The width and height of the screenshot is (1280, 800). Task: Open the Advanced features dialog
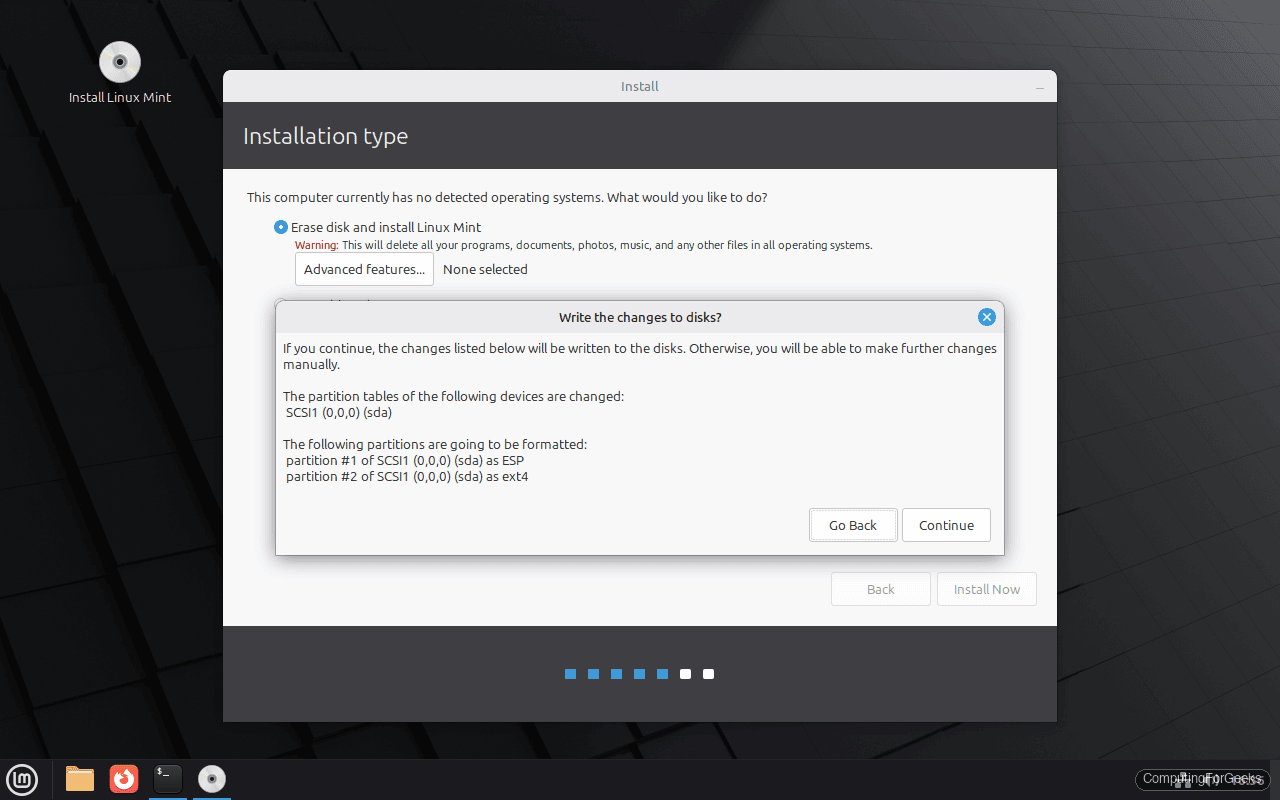pyautogui.click(x=364, y=269)
